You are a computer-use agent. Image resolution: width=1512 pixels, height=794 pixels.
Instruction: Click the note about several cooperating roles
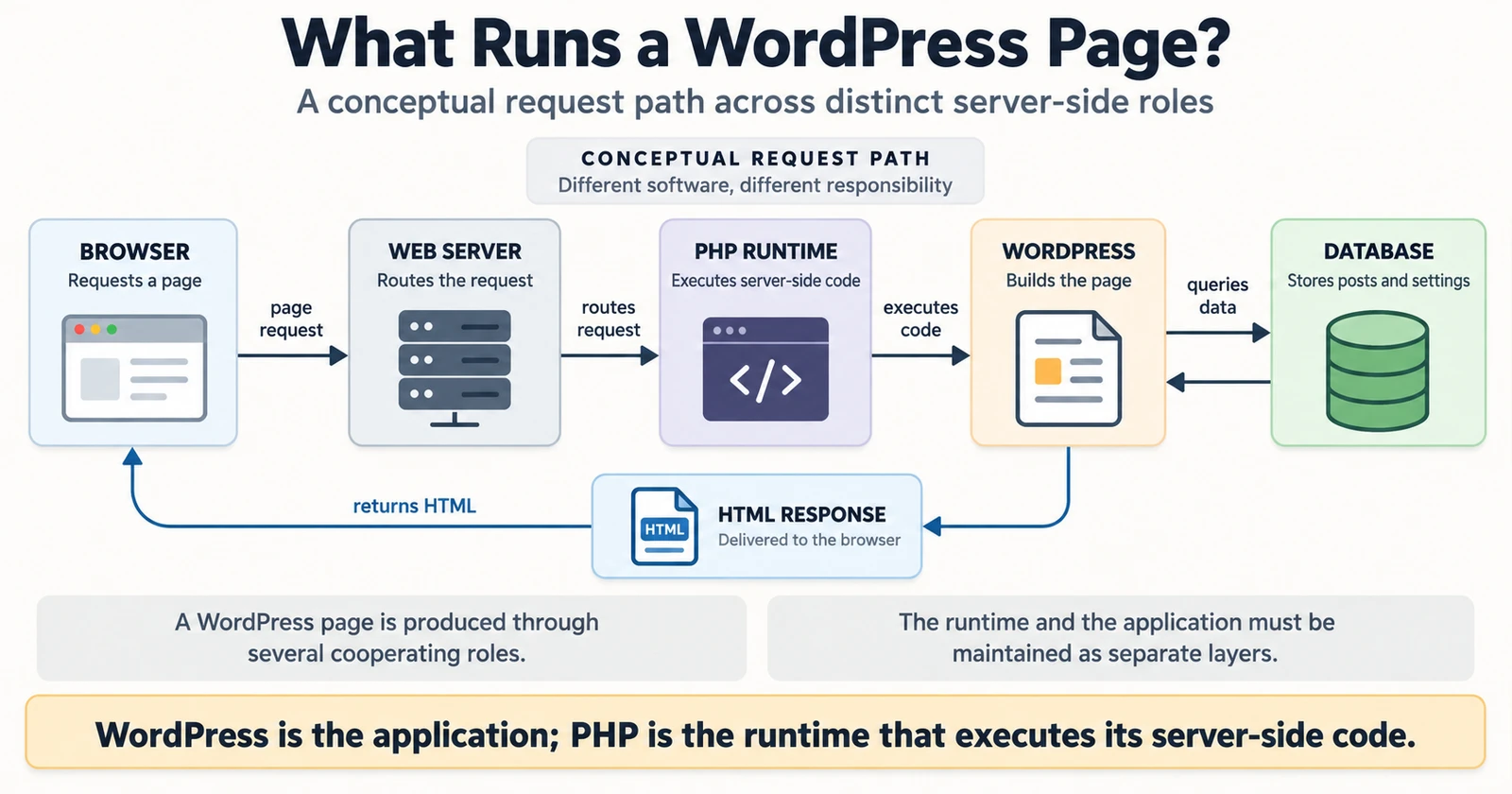click(391, 638)
